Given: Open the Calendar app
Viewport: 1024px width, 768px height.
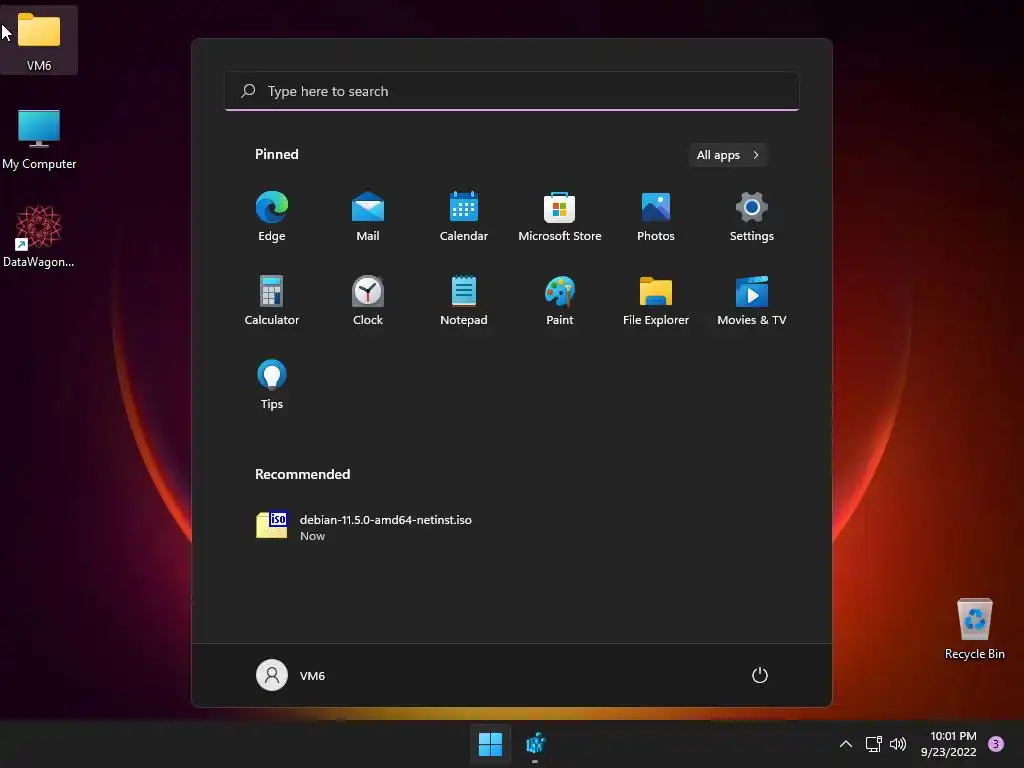Looking at the screenshot, I should tap(464, 216).
